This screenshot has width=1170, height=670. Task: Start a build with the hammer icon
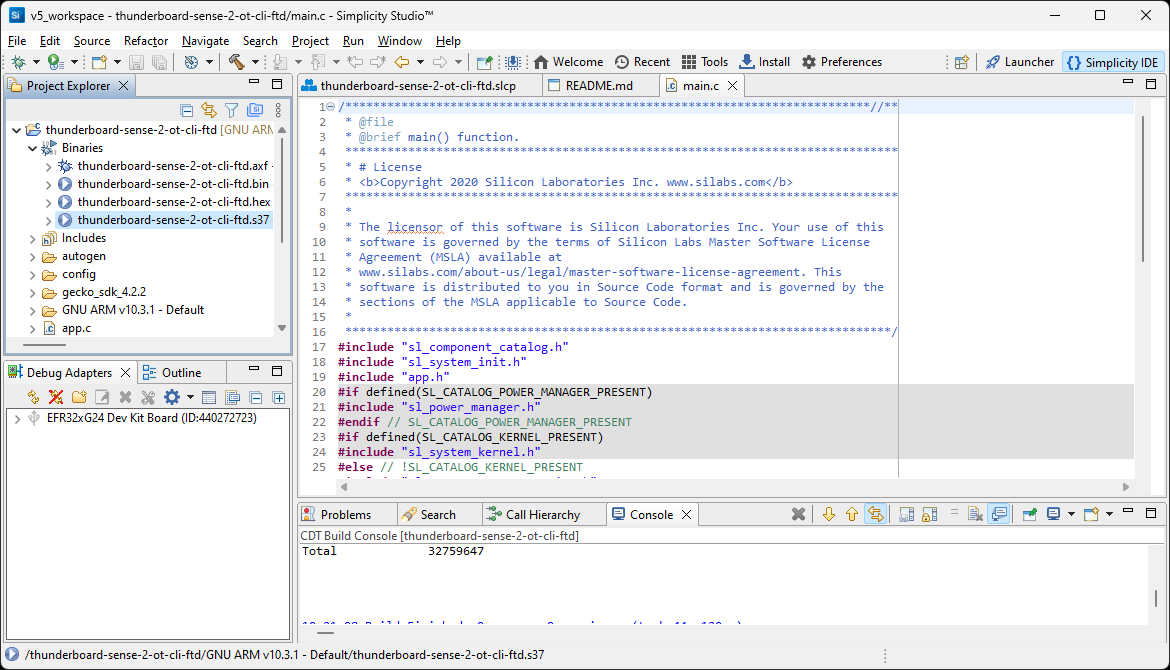point(238,61)
